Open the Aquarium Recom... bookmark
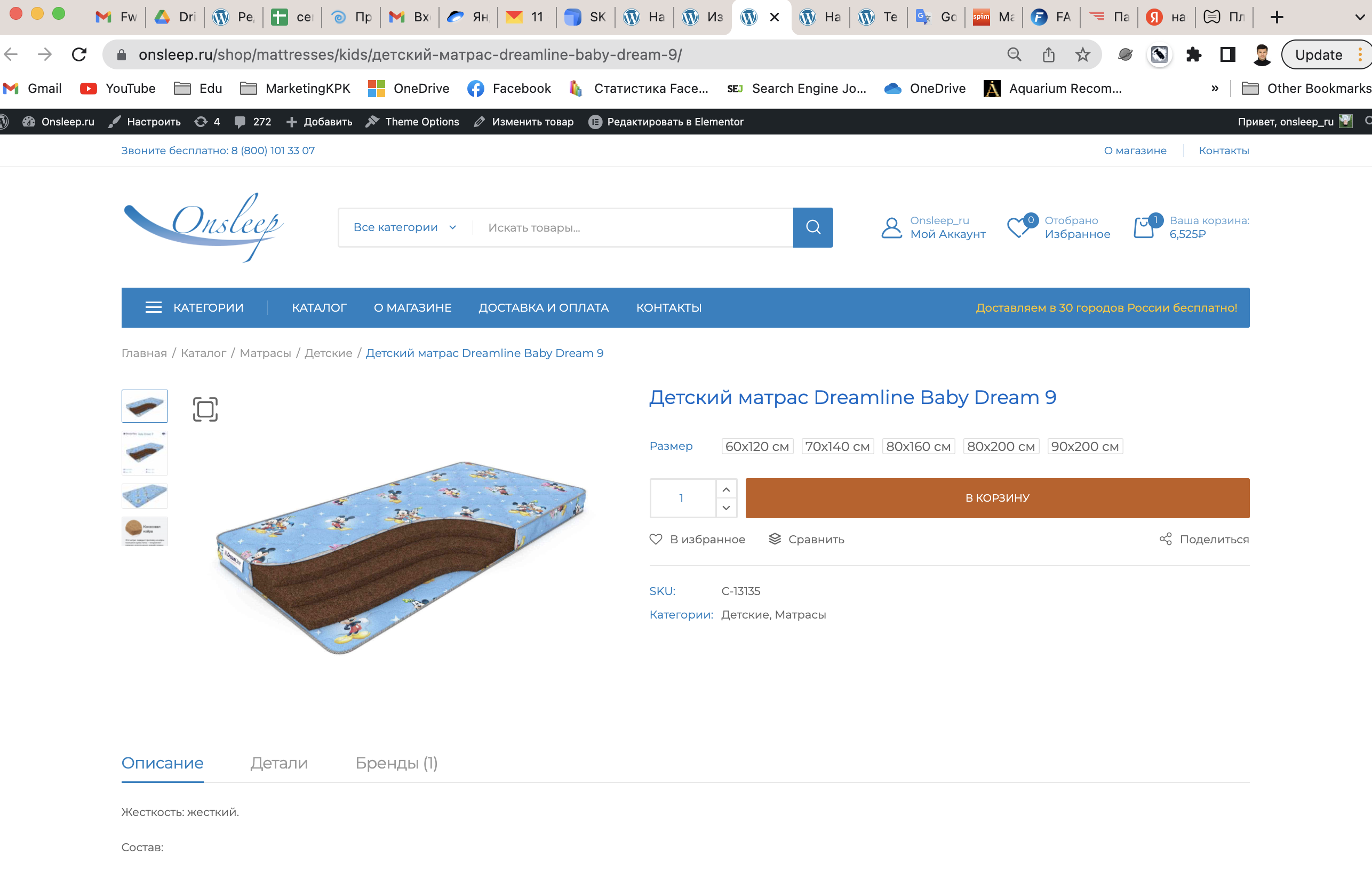This screenshot has width=1372, height=871. 1053,89
